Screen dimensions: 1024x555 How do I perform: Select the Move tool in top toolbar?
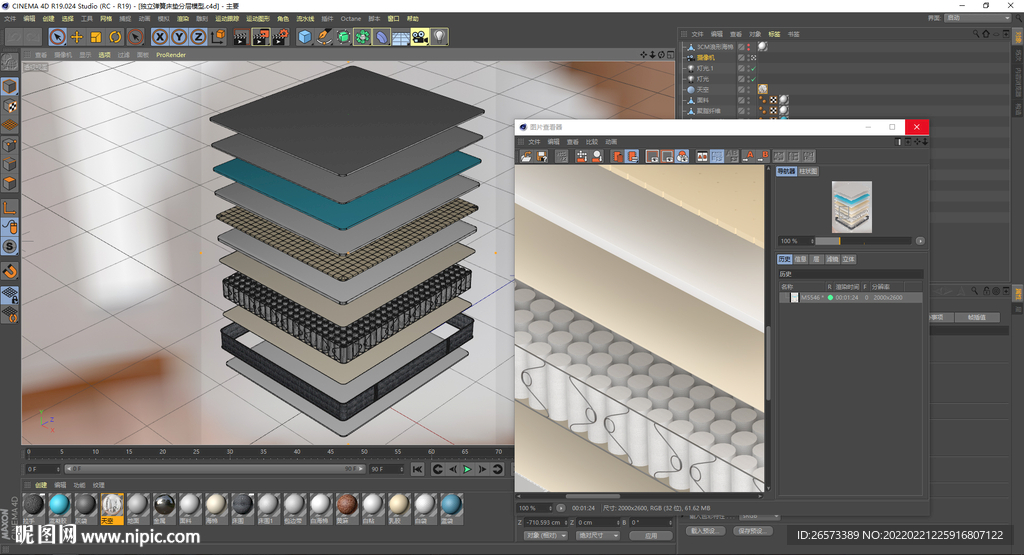[75, 37]
